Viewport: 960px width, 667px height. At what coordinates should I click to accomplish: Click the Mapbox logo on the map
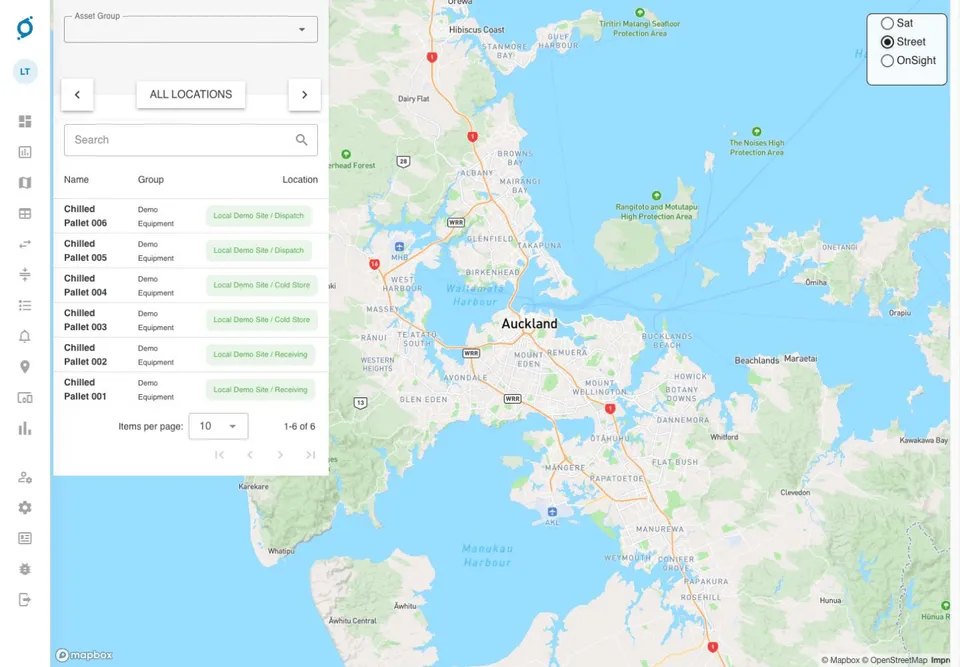click(x=84, y=655)
